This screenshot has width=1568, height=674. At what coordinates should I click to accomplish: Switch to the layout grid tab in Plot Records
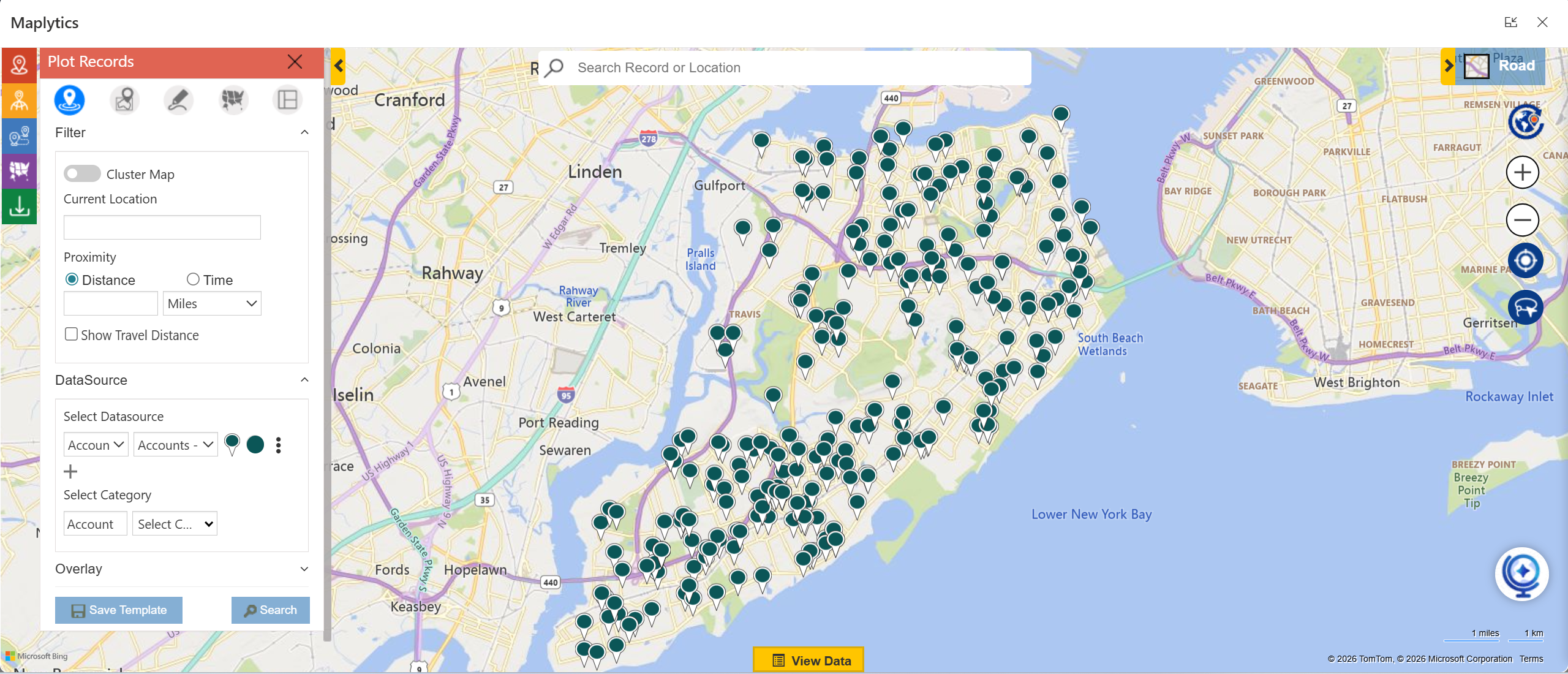287,100
